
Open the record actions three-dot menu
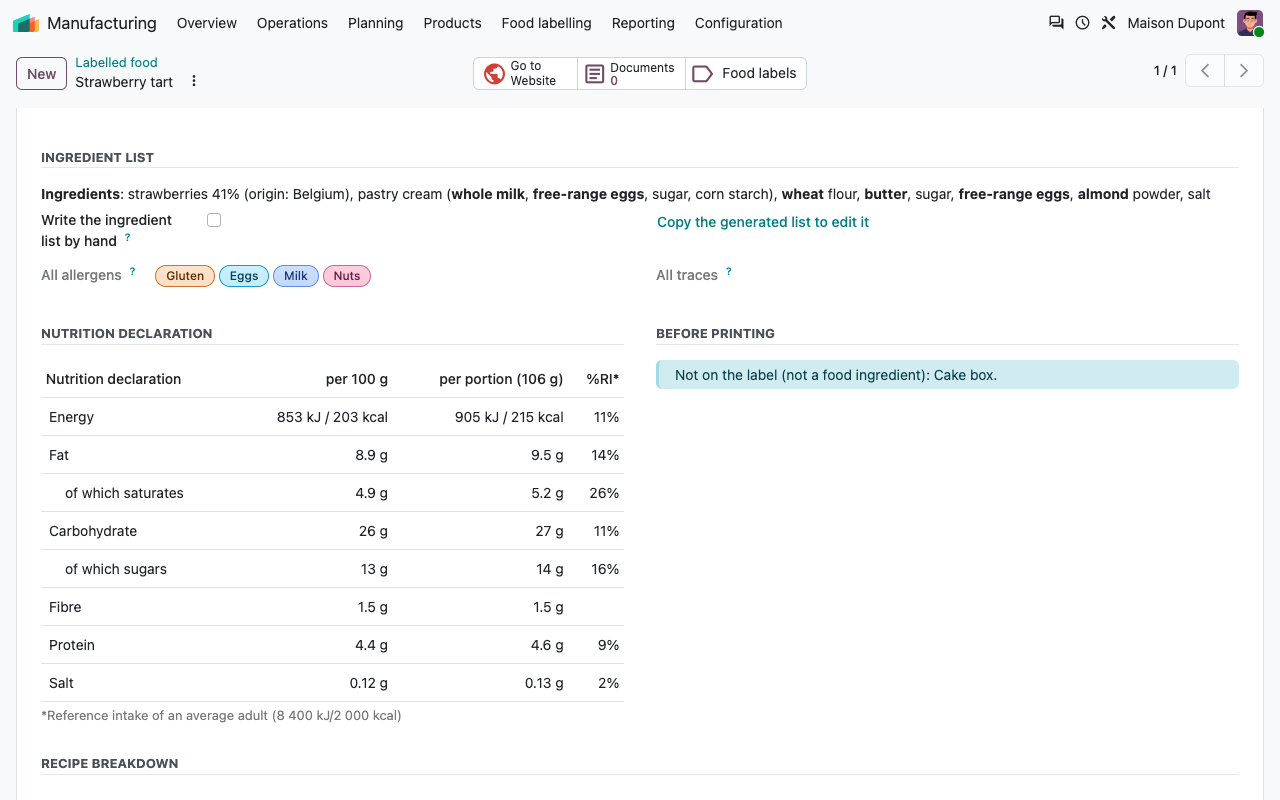(194, 81)
